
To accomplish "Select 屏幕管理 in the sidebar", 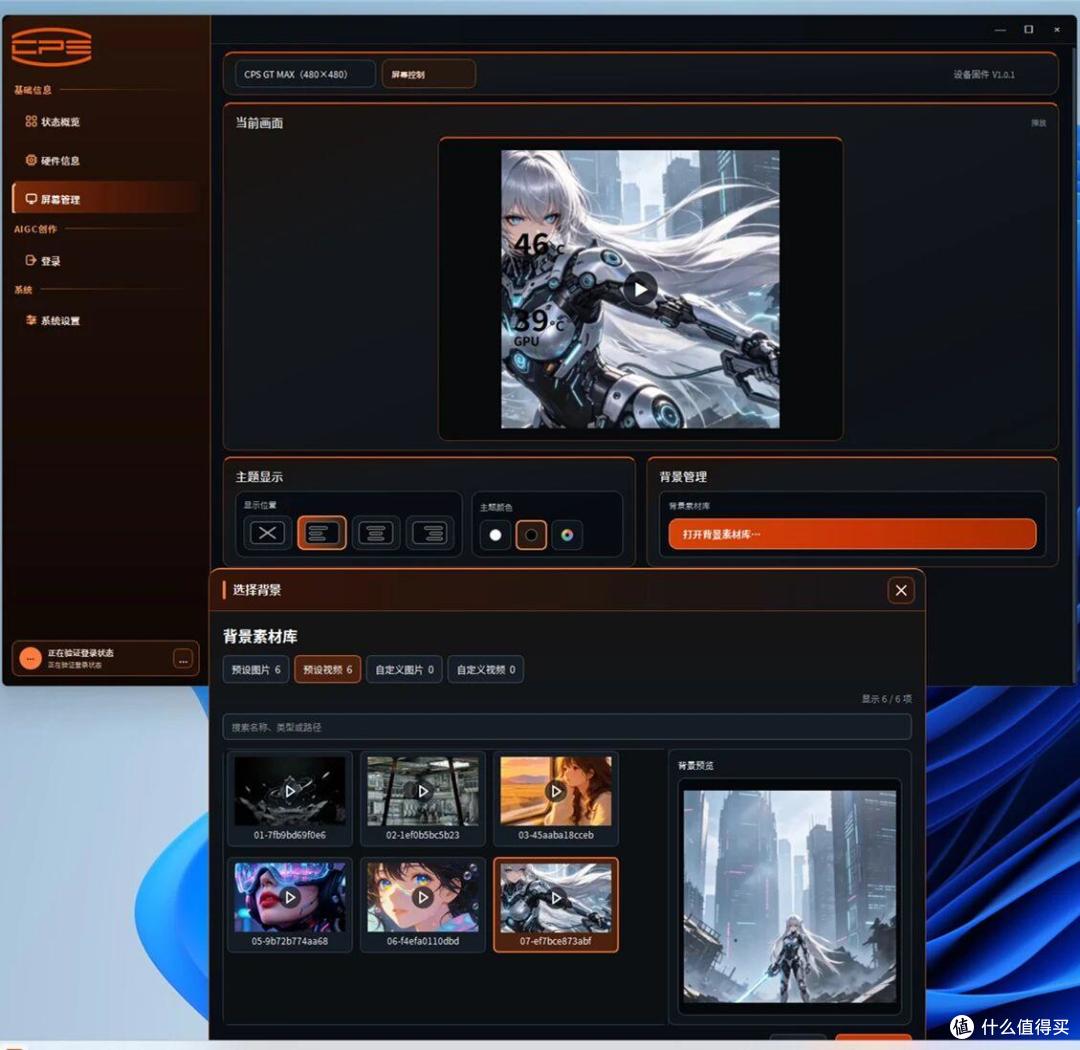I will 52,199.
